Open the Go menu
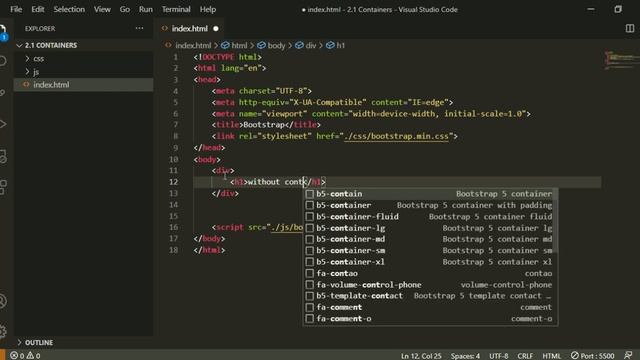This screenshot has width=640, height=360. point(124,9)
